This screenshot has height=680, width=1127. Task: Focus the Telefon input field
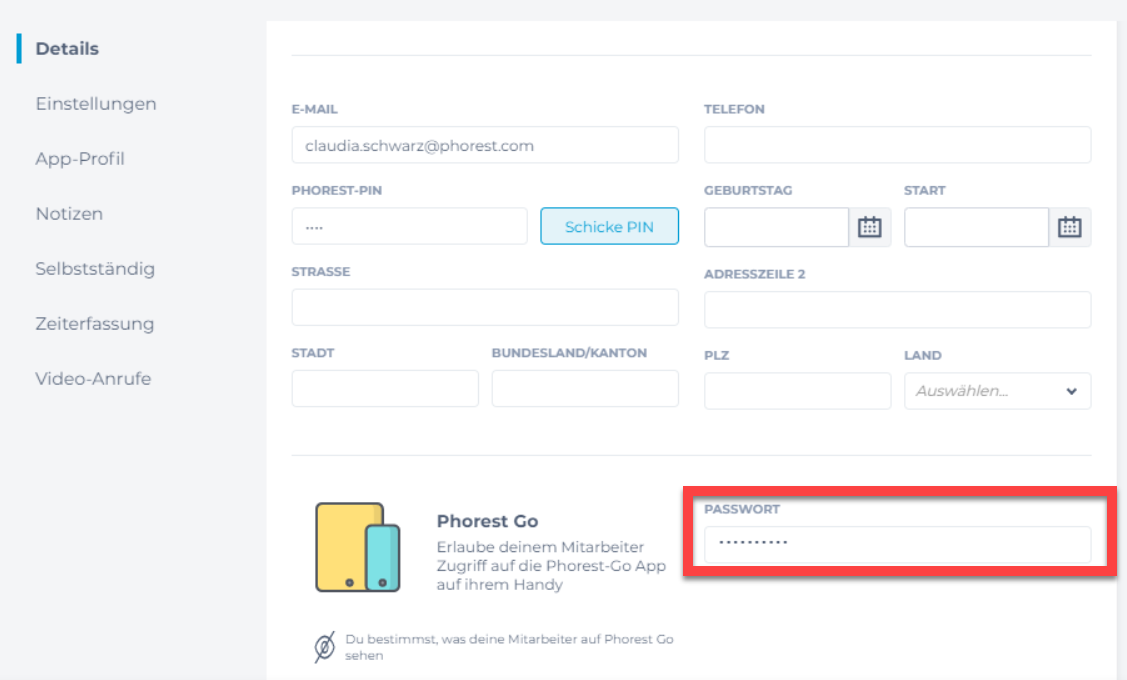coord(897,145)
